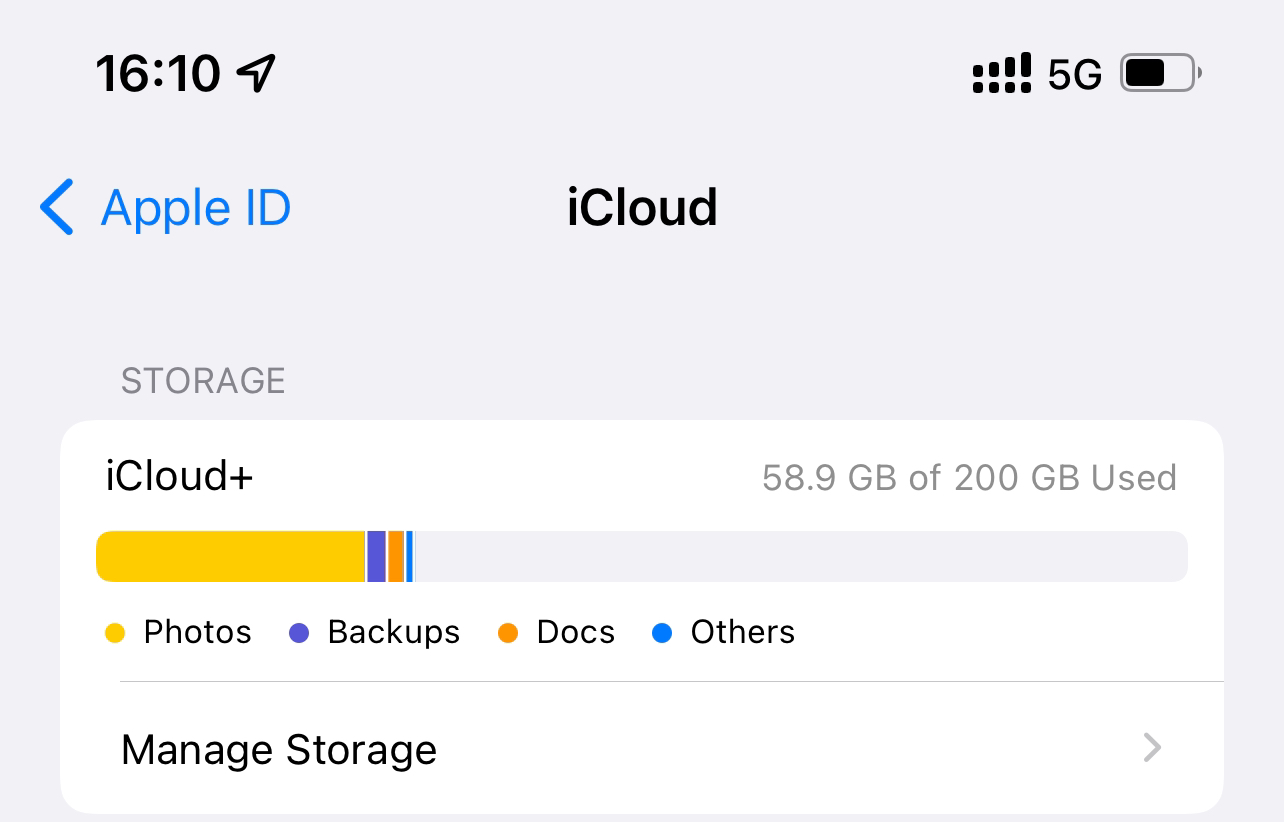Tap the iCloud+ plan label
Image resolution: width=1284 pixels, height=822 pixels.
[x=180, y=476]
